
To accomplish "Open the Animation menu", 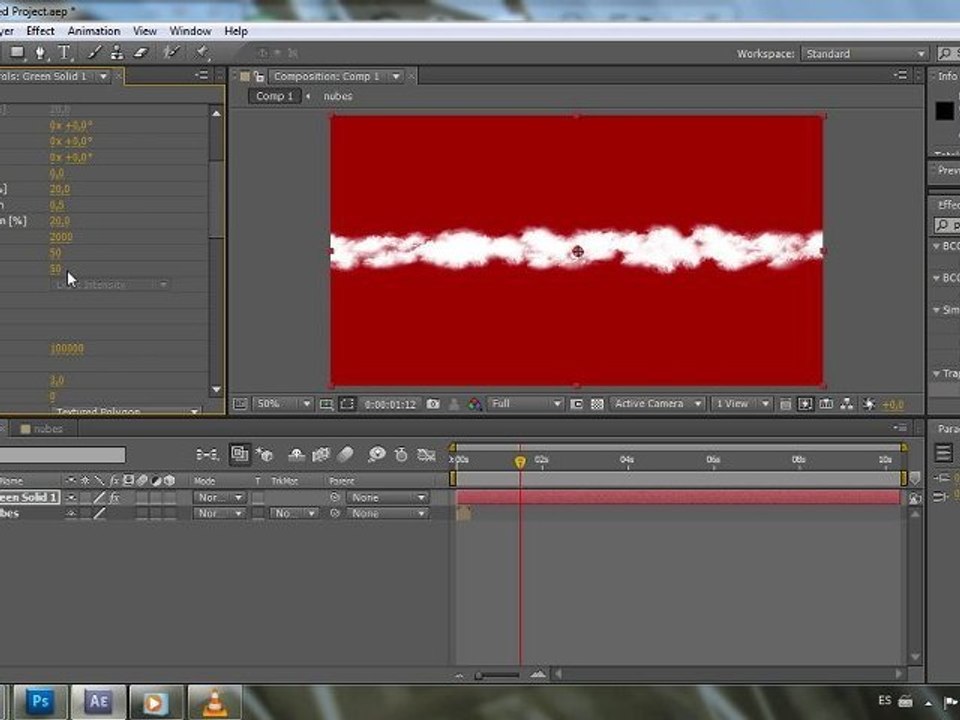I will pos(94,31).
